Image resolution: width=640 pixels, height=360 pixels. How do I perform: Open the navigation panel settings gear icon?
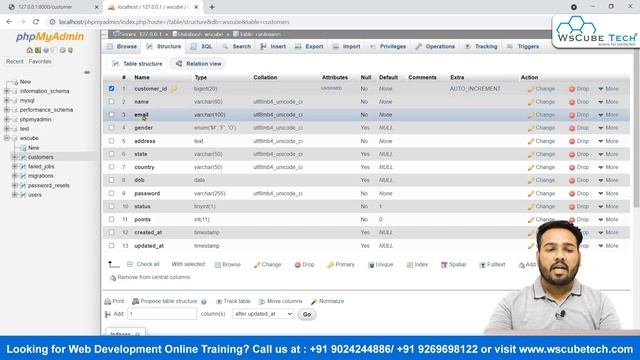[62, 50]
